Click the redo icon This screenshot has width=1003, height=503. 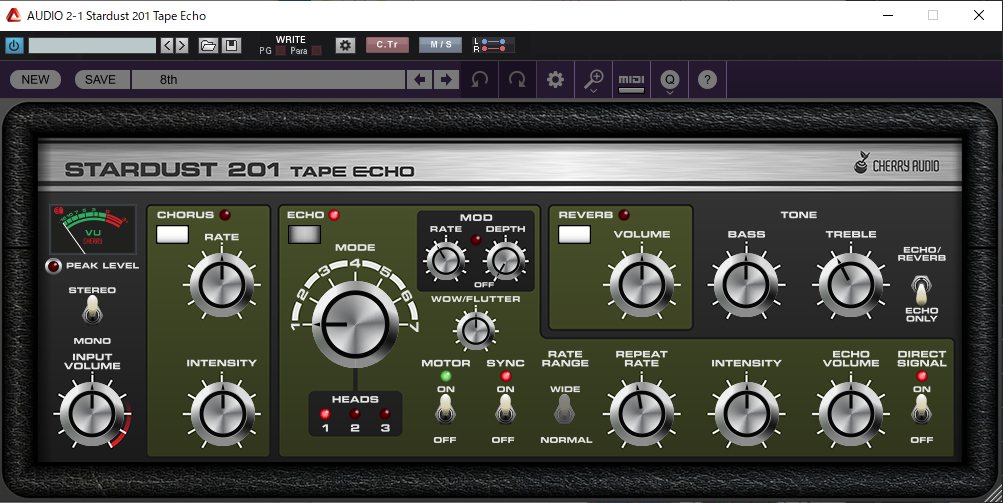tap(517, 79)
